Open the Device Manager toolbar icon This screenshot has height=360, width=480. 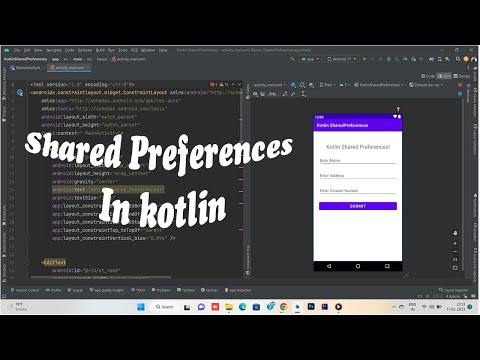(440, 59)
